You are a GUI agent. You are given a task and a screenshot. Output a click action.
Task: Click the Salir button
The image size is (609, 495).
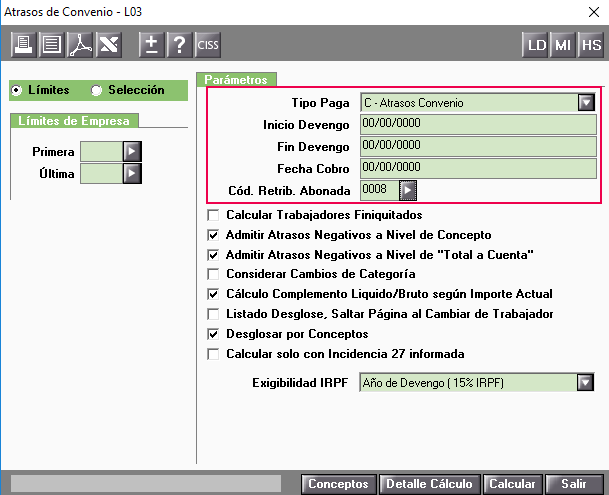click(x=574, y=484)
